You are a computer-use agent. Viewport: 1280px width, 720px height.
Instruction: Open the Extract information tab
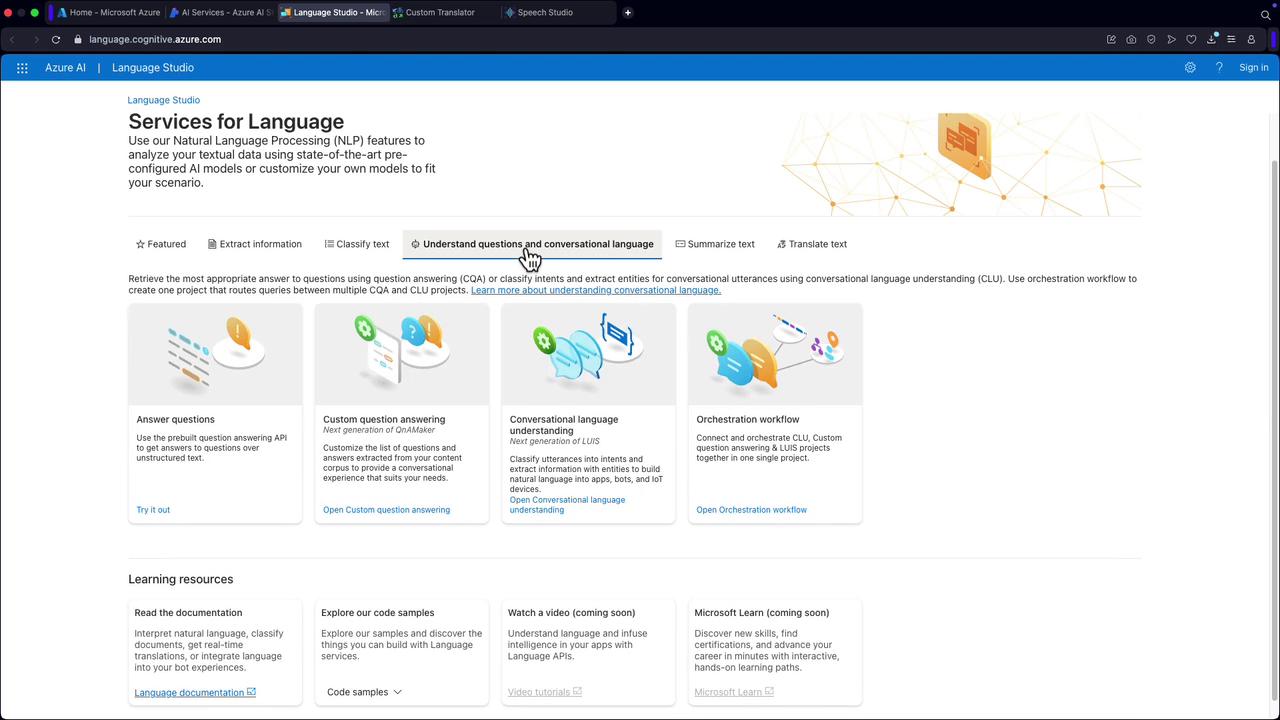click(255, 244)
